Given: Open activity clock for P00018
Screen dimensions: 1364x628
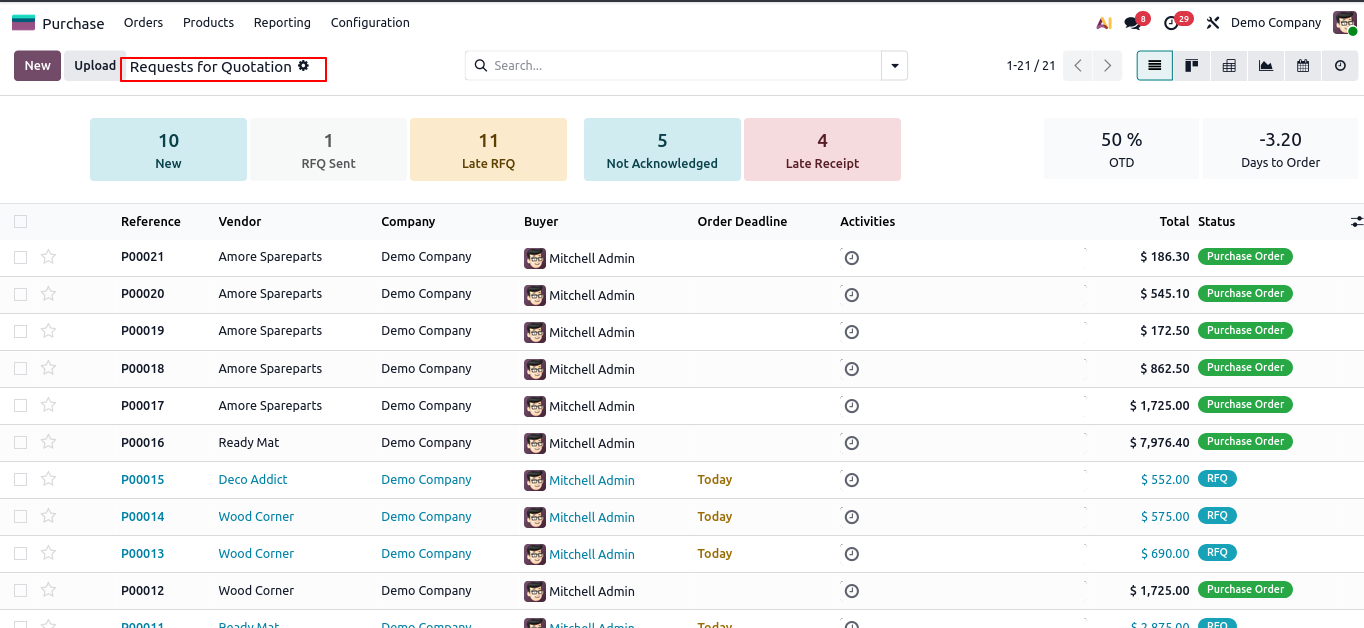Looking at the screenshot, I should 851,369.
